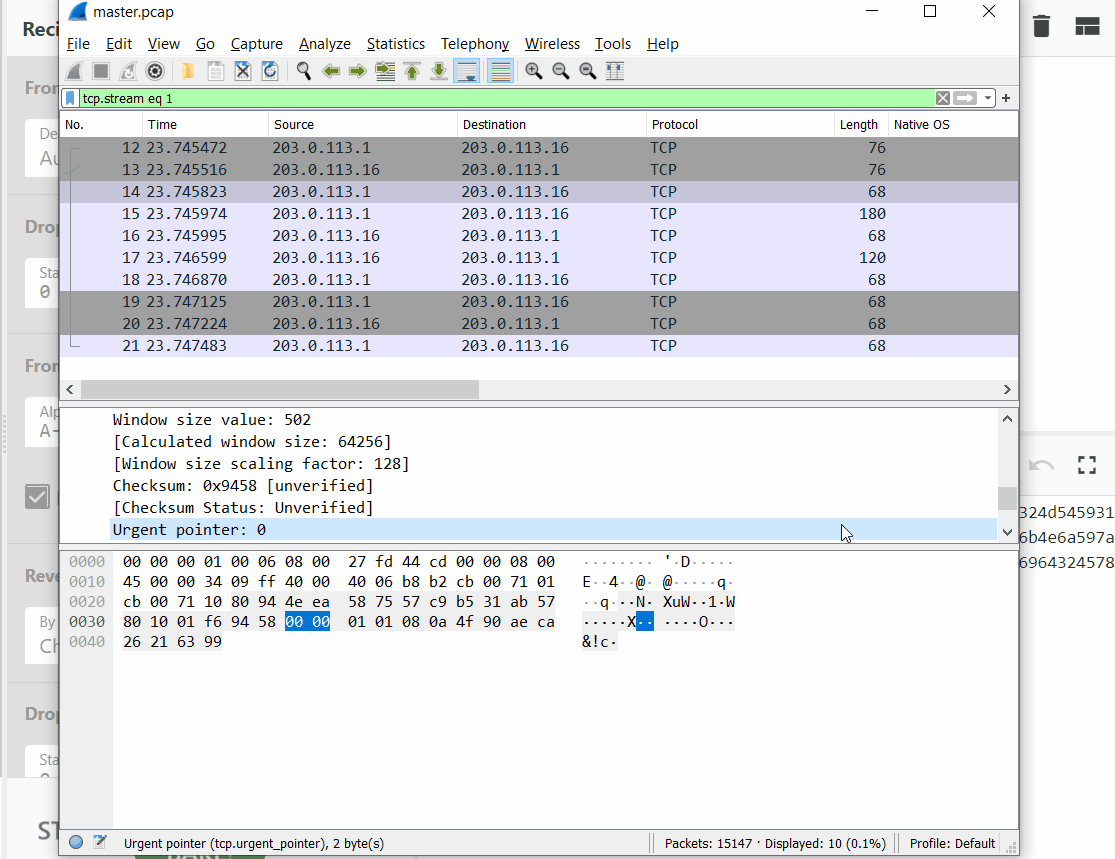
Task: Select packet 15 with length 180
Action: pyautogui.click(x=539, y=214)
